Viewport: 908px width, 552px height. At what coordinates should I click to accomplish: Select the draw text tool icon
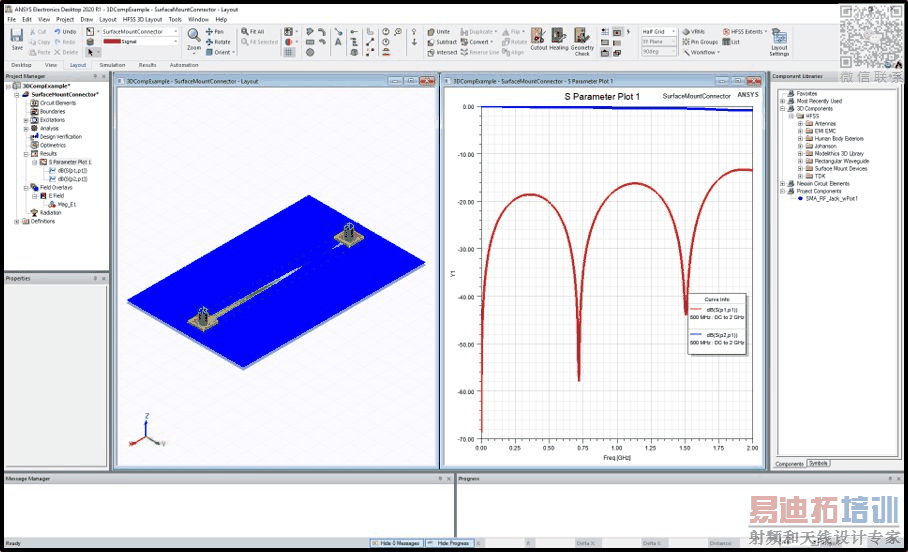pyautogui.click(x=338, y=42)
